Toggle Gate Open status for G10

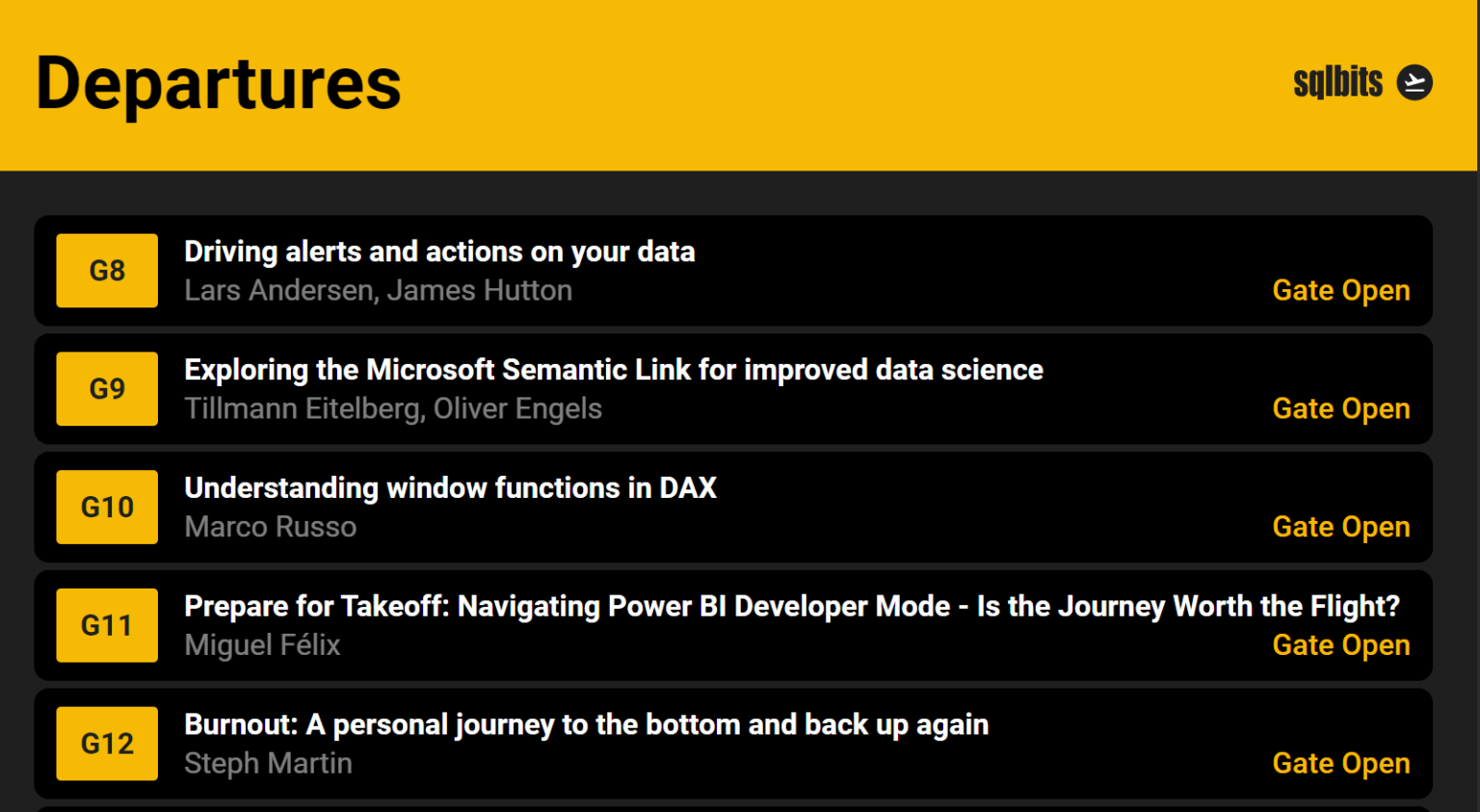coord(1340,527)
